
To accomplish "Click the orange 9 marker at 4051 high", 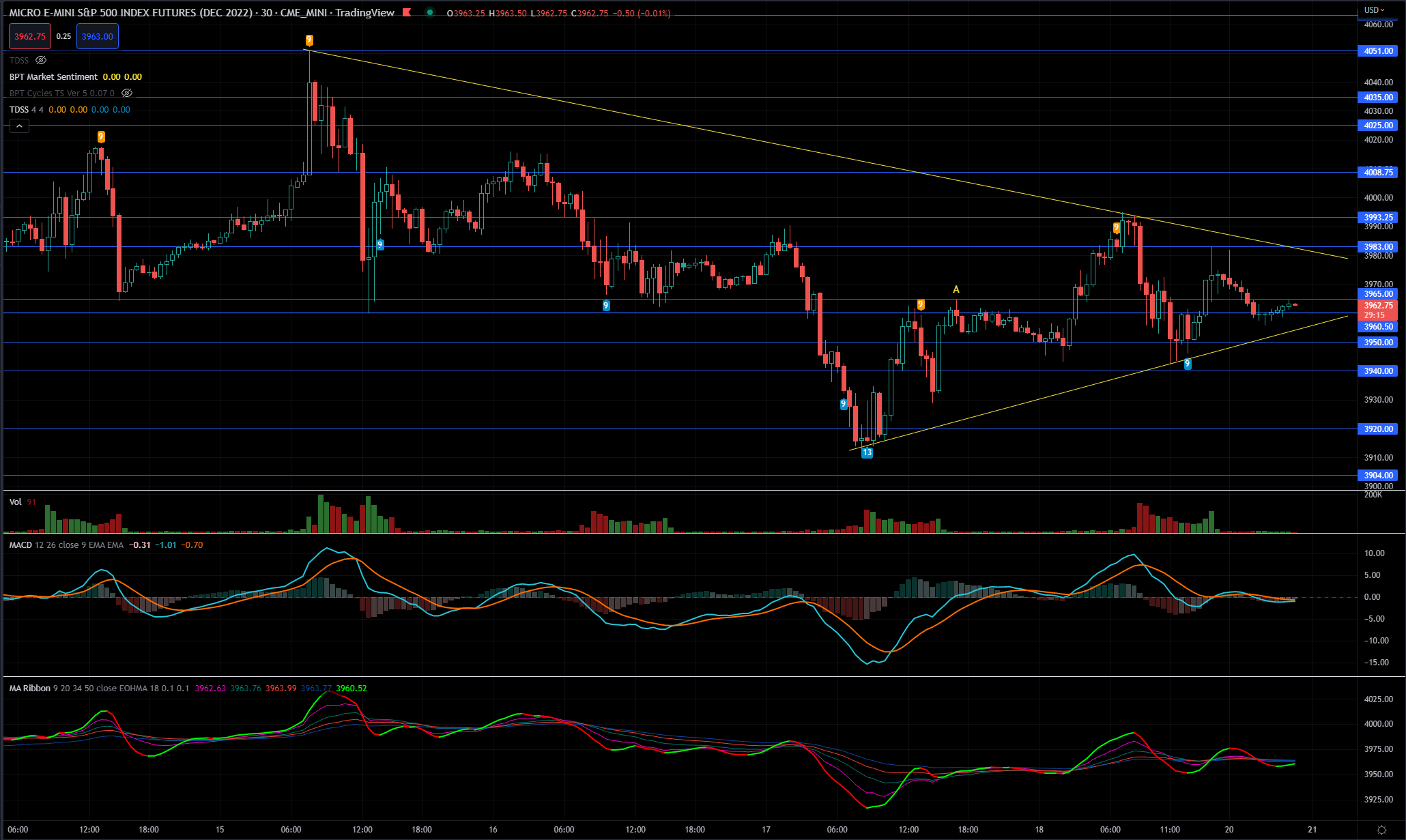I will [x=309, y=40].
